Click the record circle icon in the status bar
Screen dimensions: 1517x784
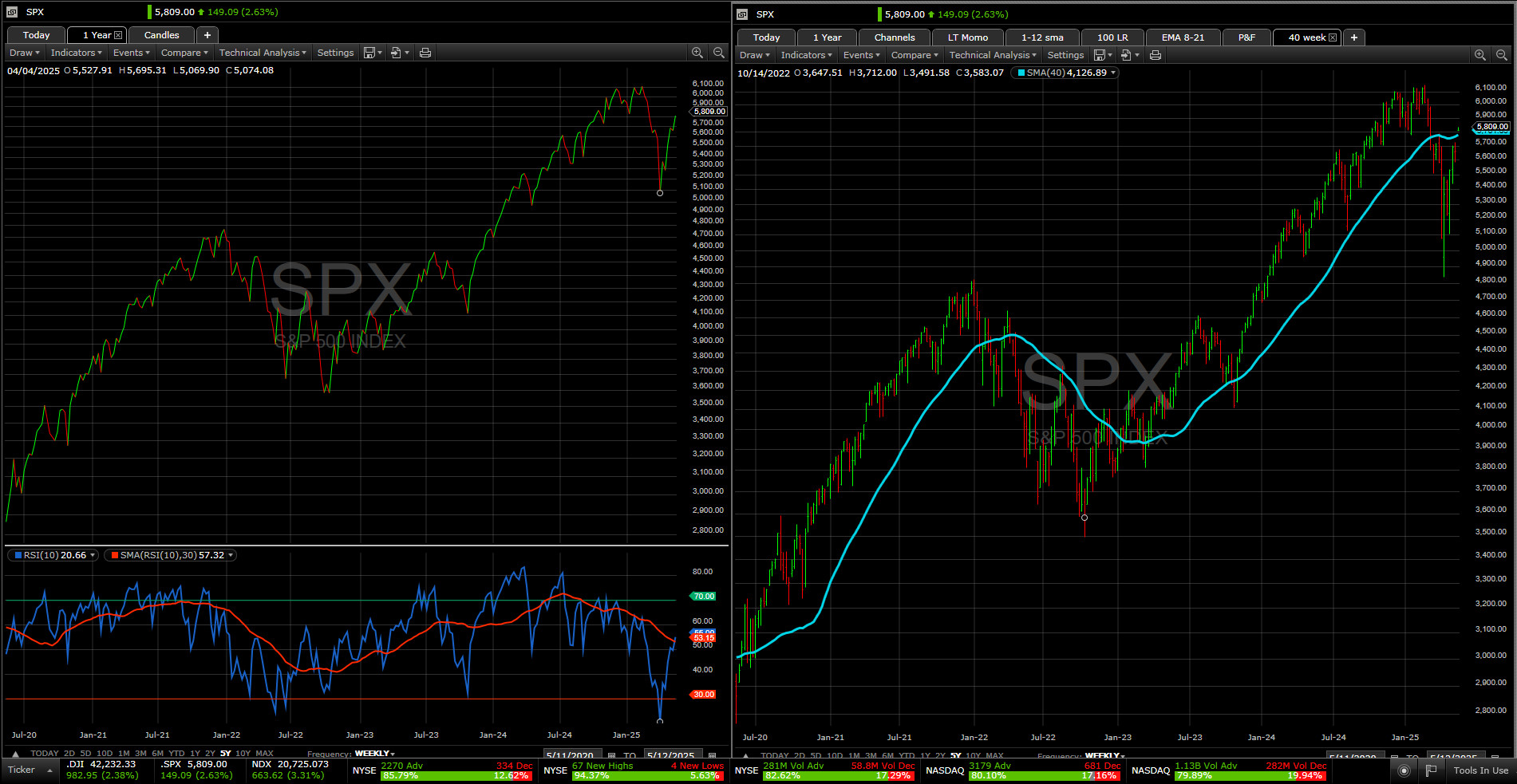point(1404,770)
